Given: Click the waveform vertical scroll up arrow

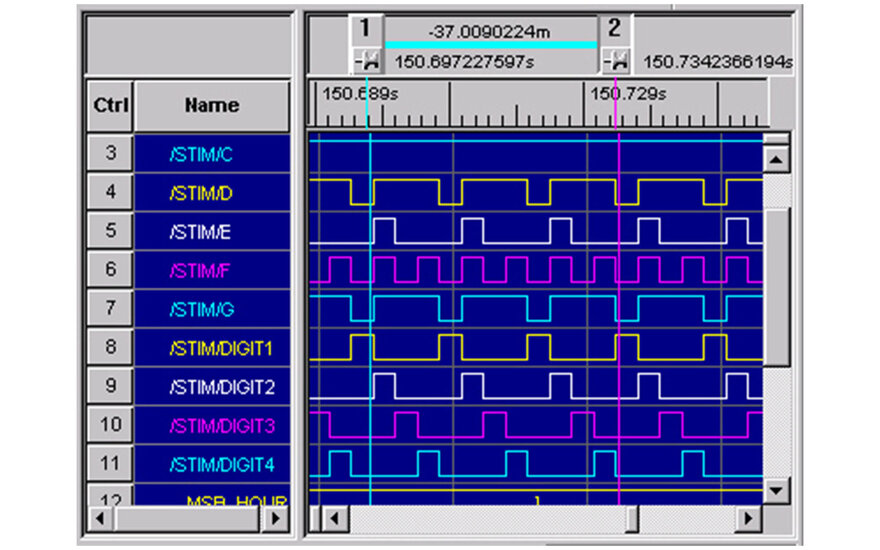Looking at the screenshot, I should coord(776,159).
